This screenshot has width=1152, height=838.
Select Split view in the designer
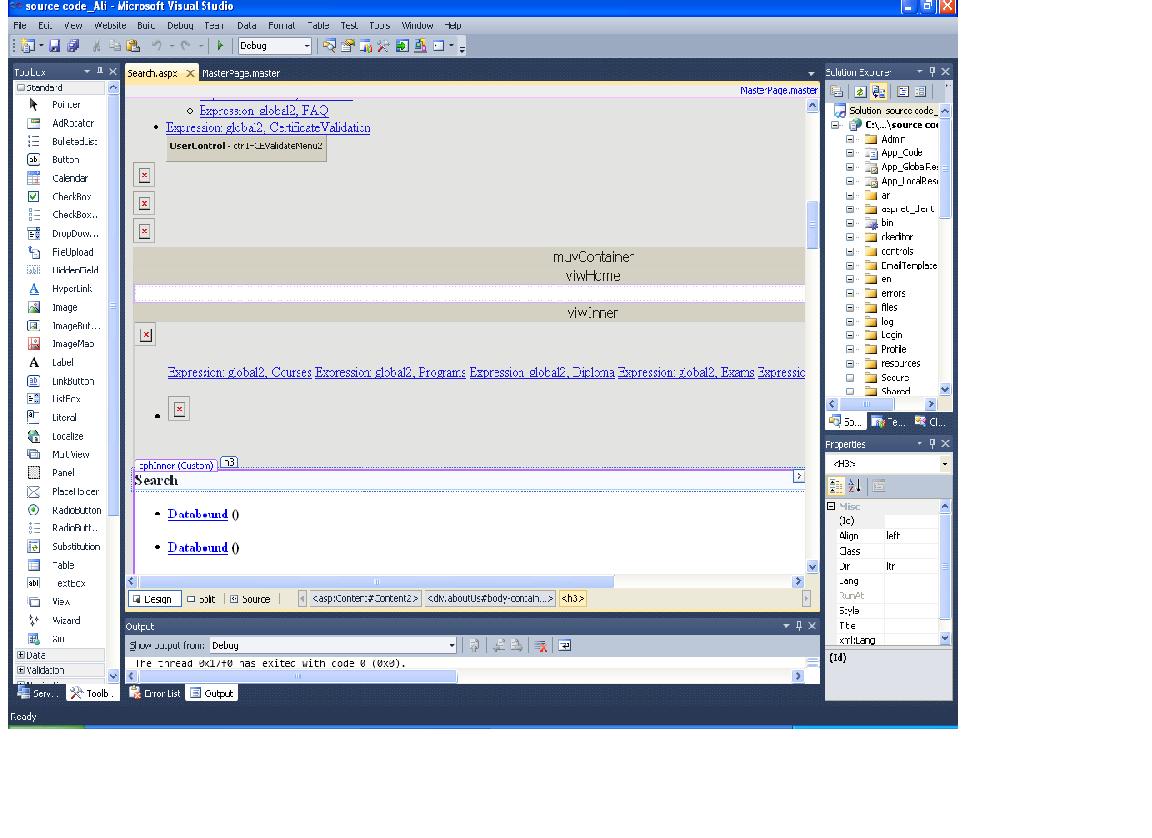[200, 597]
